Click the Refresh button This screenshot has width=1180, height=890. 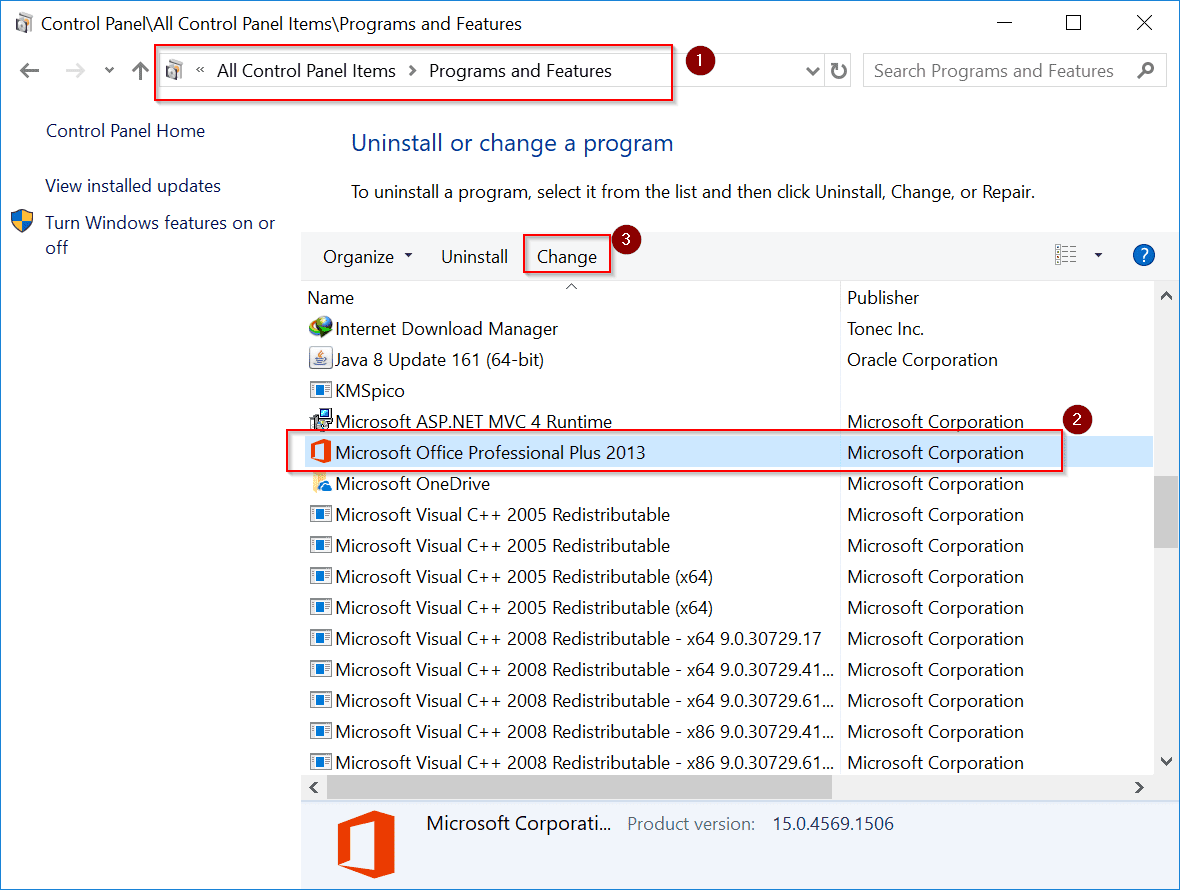838,71
